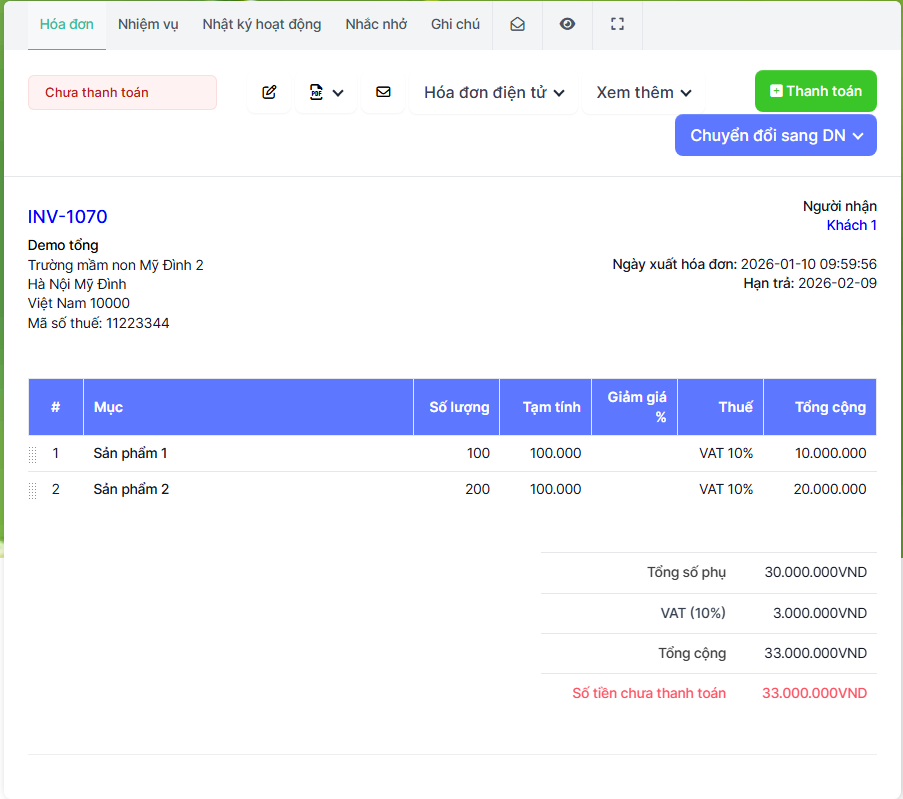This screenshot has width=903, height=799.
Task: Click the INV-1070 invoice number link
Action: coord(67,217)
